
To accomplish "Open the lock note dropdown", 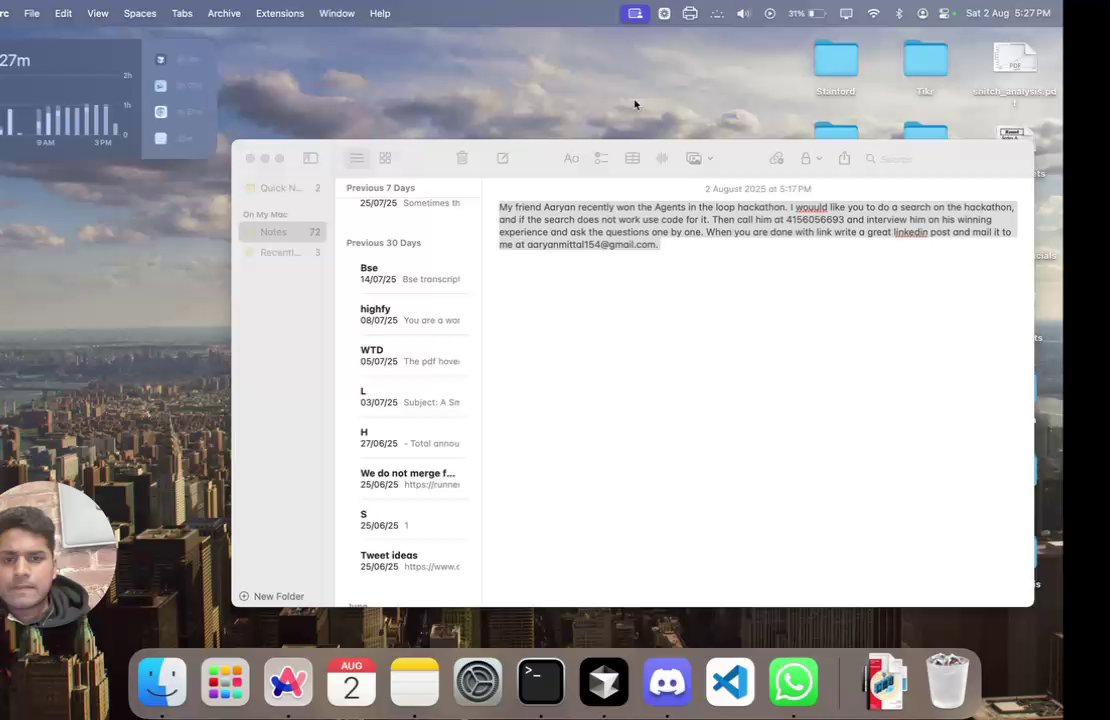I will pos(811,159).
